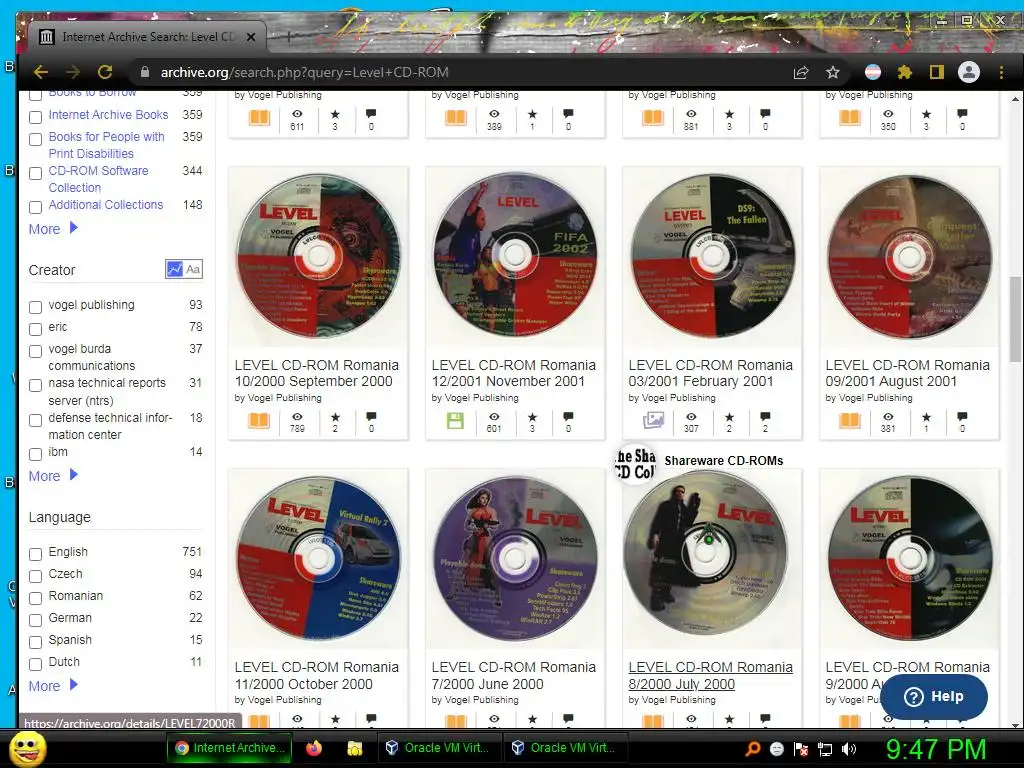
Task: Select the Internet Archive Search browser tab
Action: pyautogui.click(x=147, y=37)
